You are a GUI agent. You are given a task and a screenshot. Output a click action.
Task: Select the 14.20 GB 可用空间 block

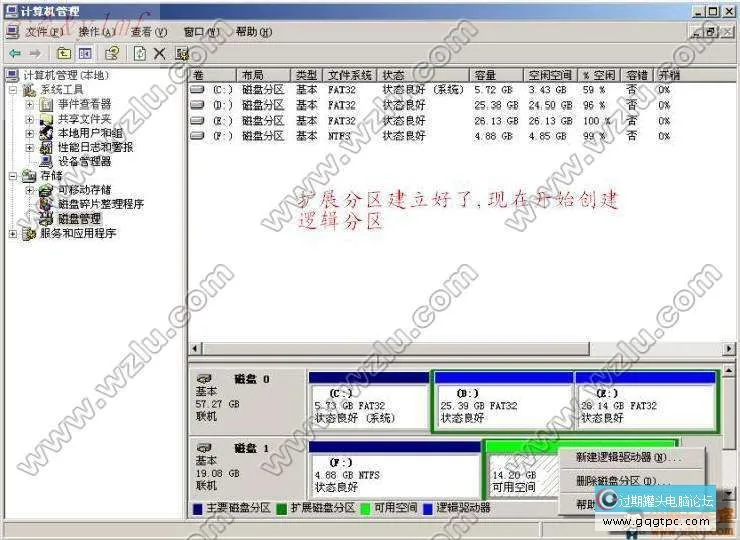tap(523, 475)
